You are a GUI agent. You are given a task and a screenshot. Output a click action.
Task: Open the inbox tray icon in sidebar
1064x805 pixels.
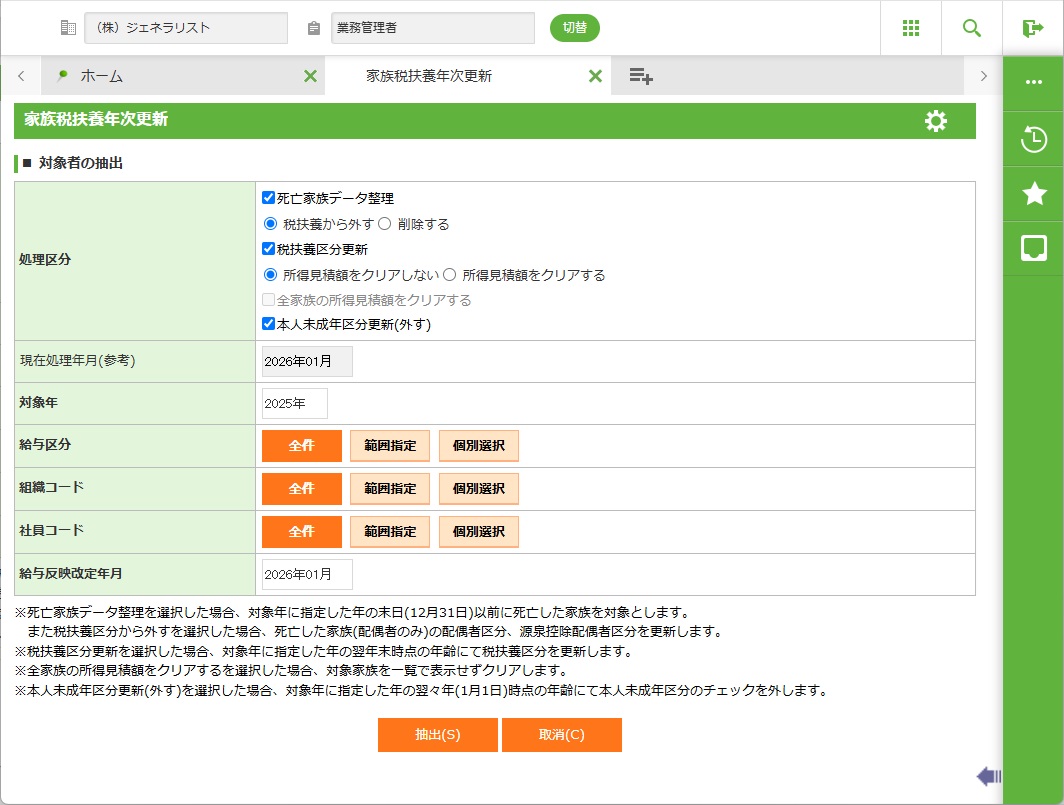pos(1033,248)
